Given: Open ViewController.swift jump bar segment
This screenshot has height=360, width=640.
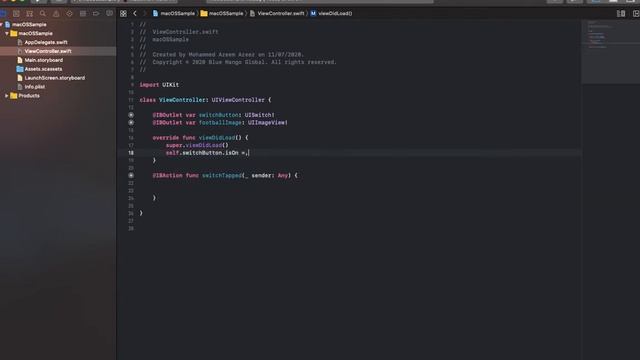Looking at the screenshot, I should 277,13.
